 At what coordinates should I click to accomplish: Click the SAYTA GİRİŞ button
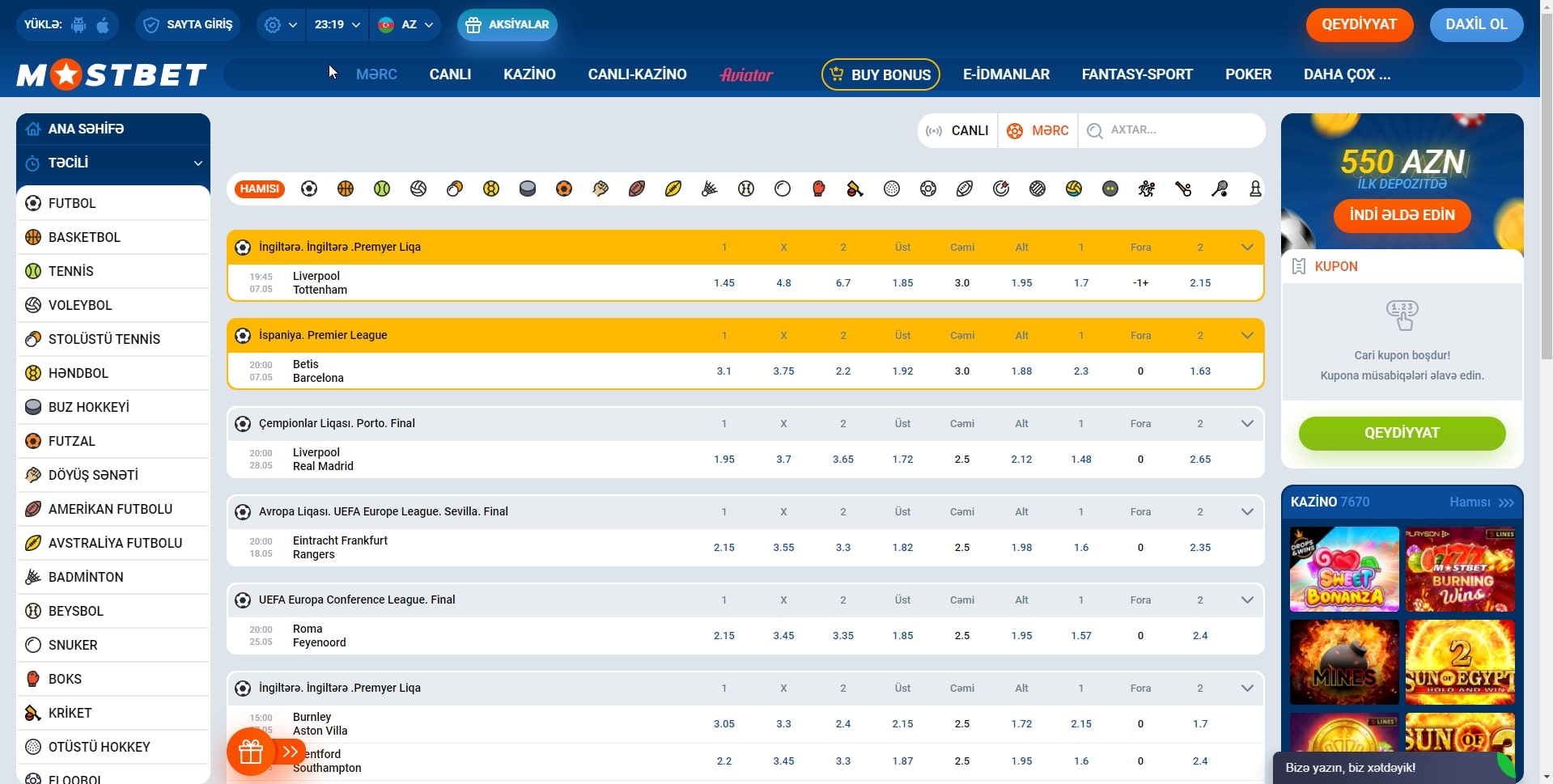(x=188, y=25)
